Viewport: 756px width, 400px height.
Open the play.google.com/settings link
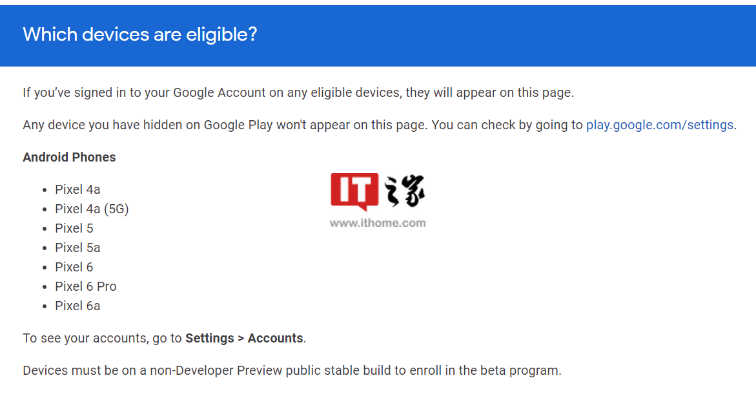point(659,125)
